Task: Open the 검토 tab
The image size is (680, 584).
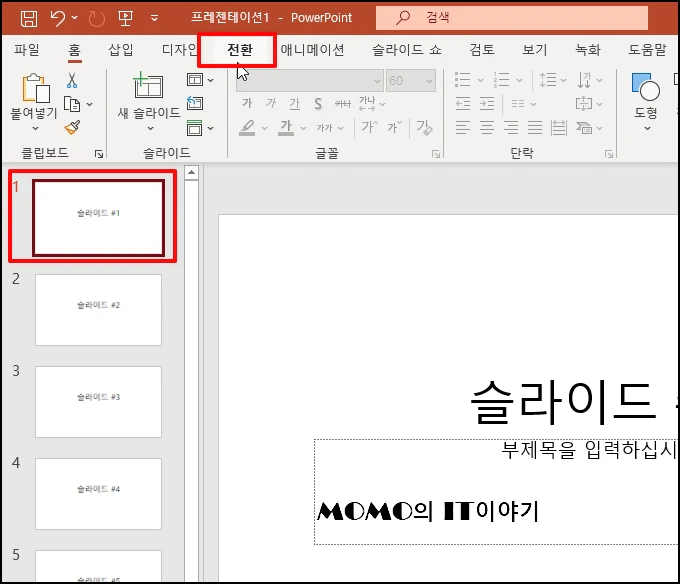Action: point(482,50)
